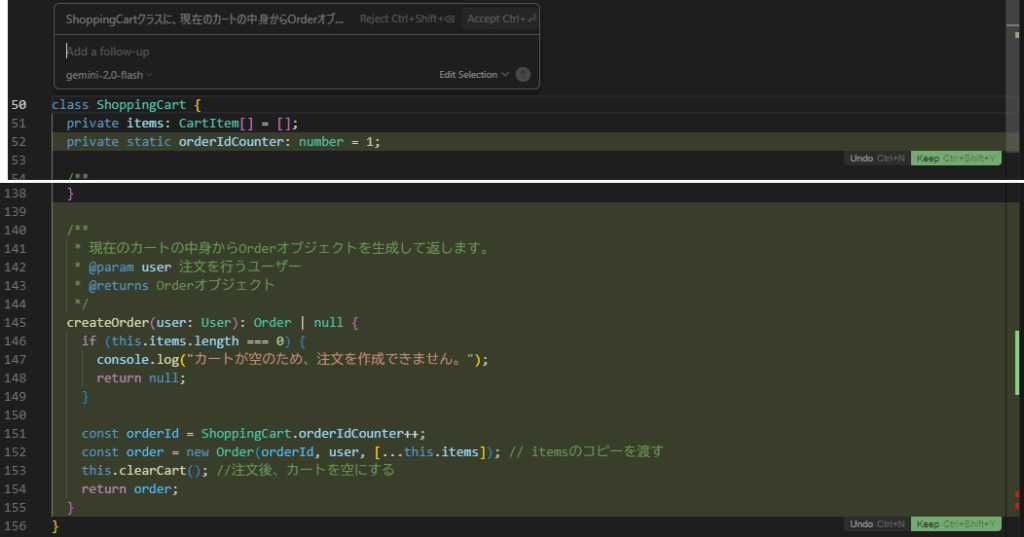Screen dimensions: 1024x537
Task: Click Undo at the end of the createOrder block
Action: click(x=877, y=524)
